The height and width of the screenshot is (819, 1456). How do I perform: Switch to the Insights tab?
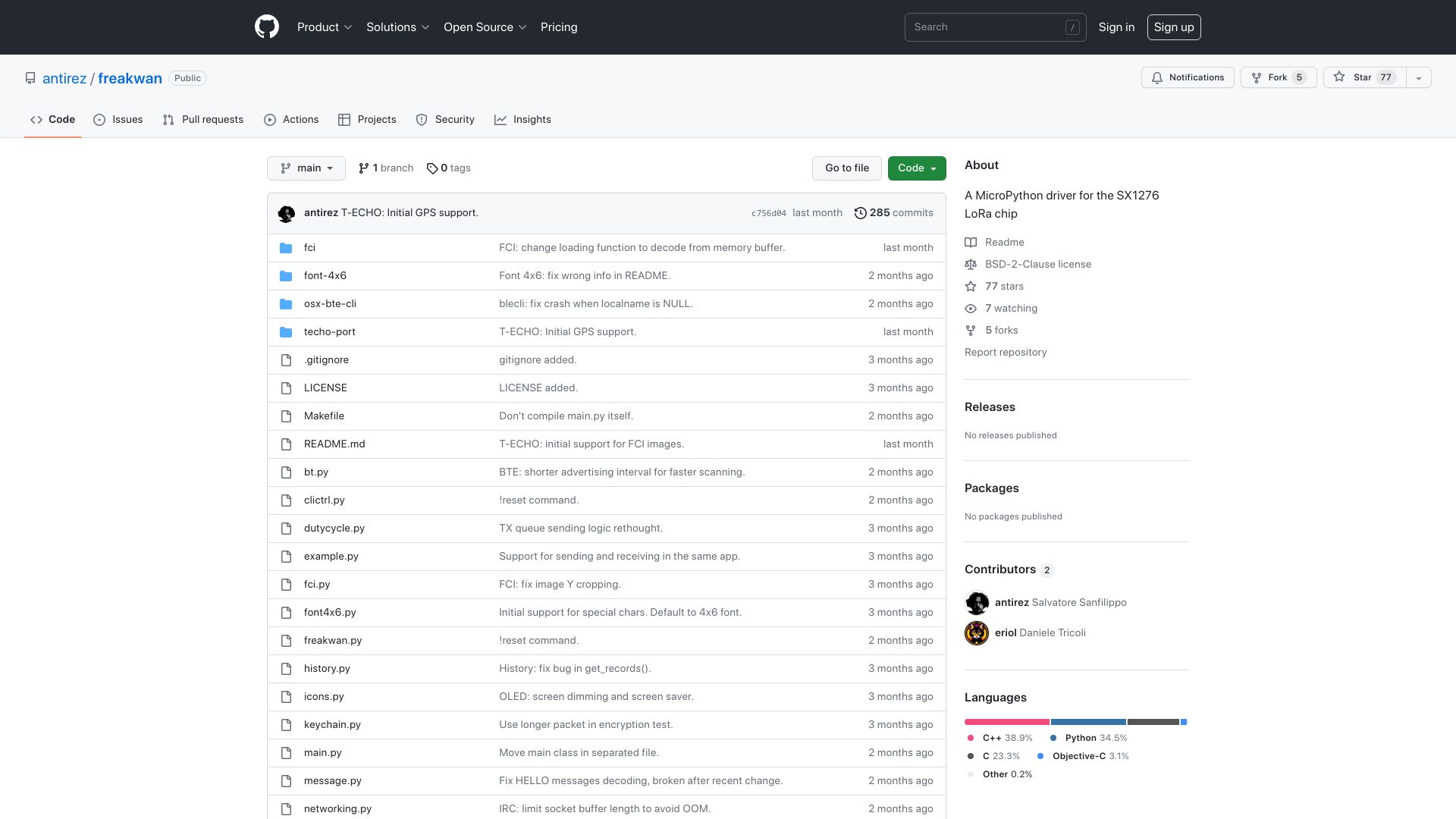pos(522,120)
